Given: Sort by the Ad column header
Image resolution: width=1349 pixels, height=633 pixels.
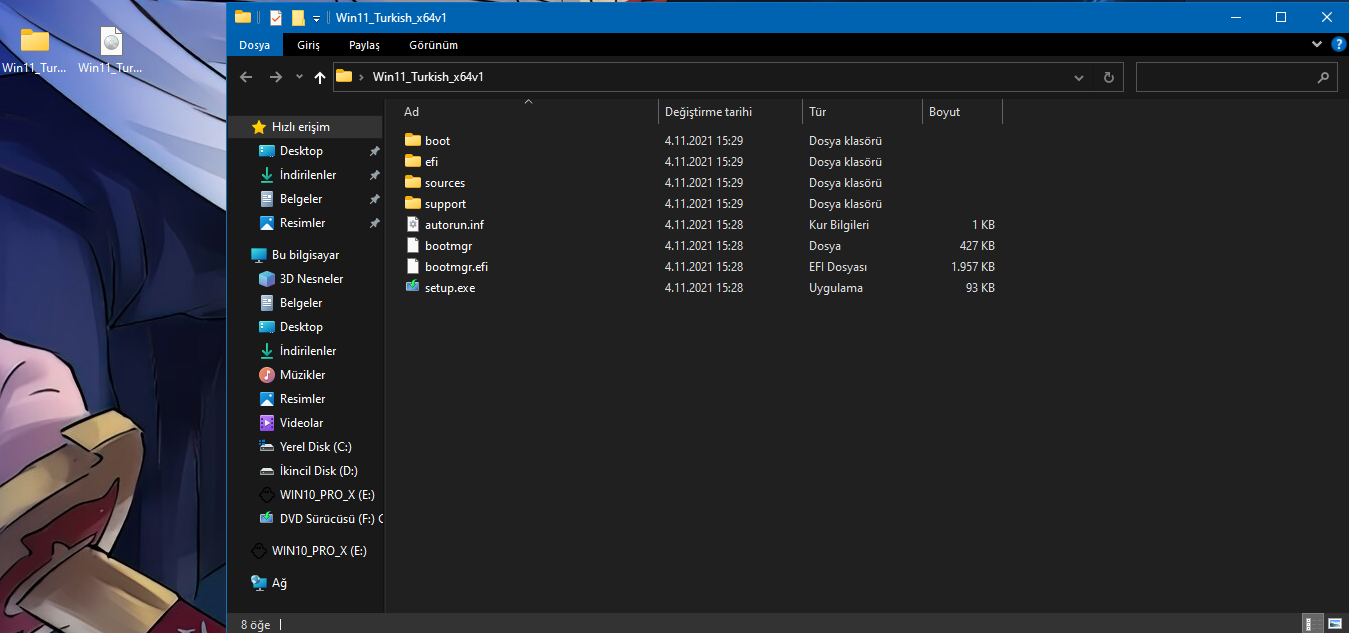Looking at the screenshot, I should coord(528,112).
